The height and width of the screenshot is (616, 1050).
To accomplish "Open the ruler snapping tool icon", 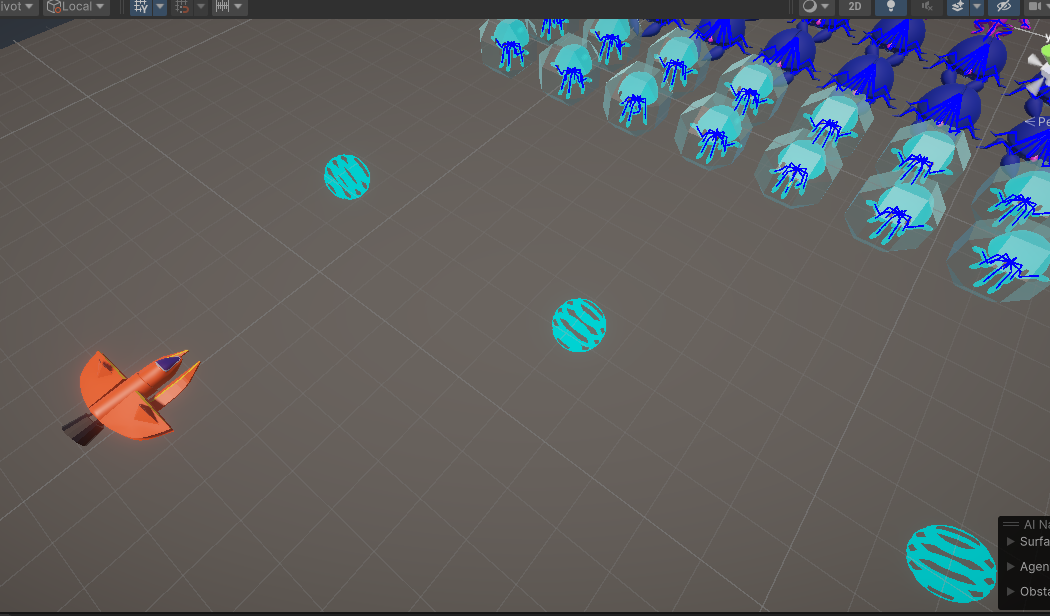I will (x=222, y=7).
